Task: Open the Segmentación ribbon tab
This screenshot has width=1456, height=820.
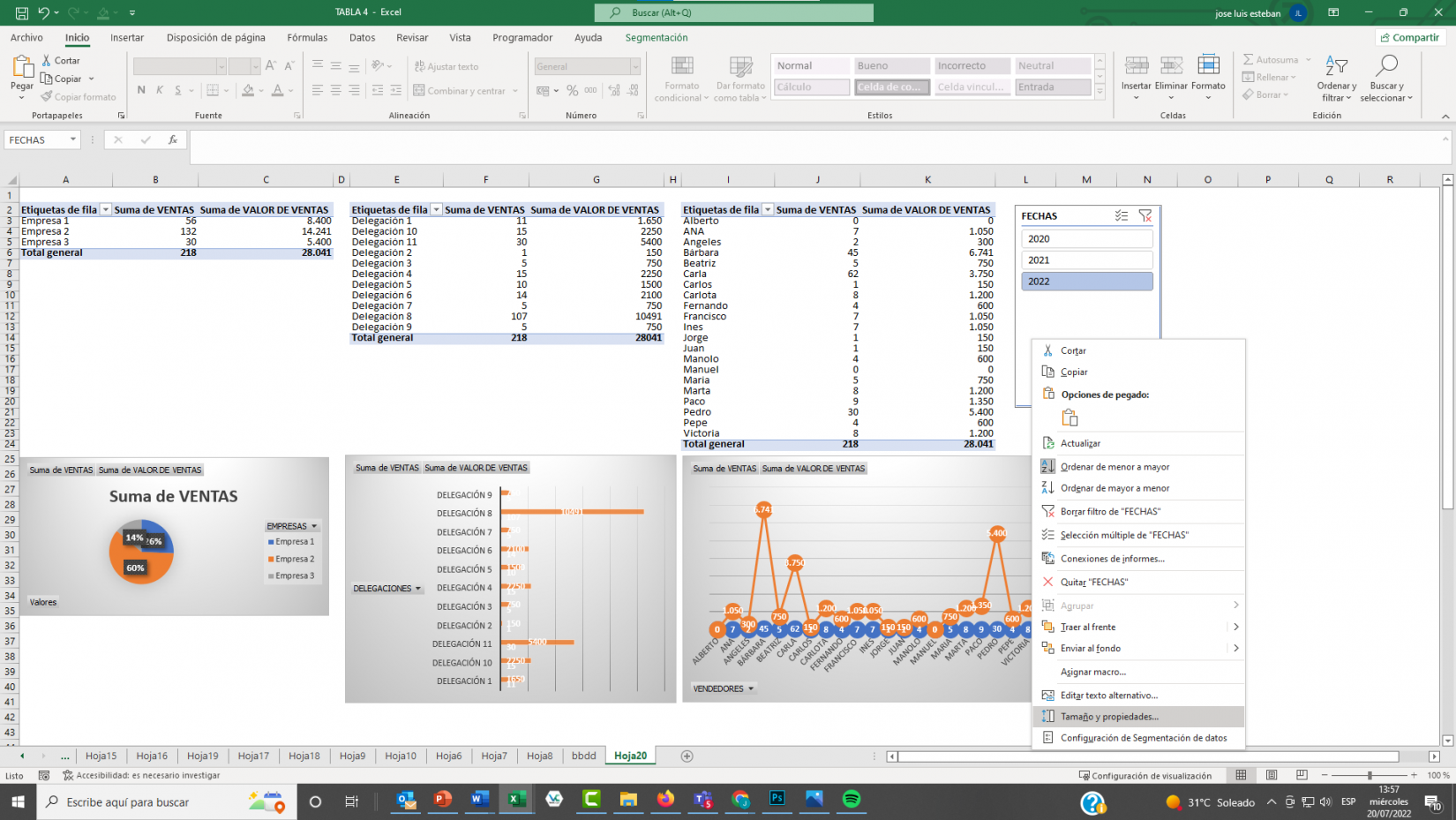Action: click(657, 38)
